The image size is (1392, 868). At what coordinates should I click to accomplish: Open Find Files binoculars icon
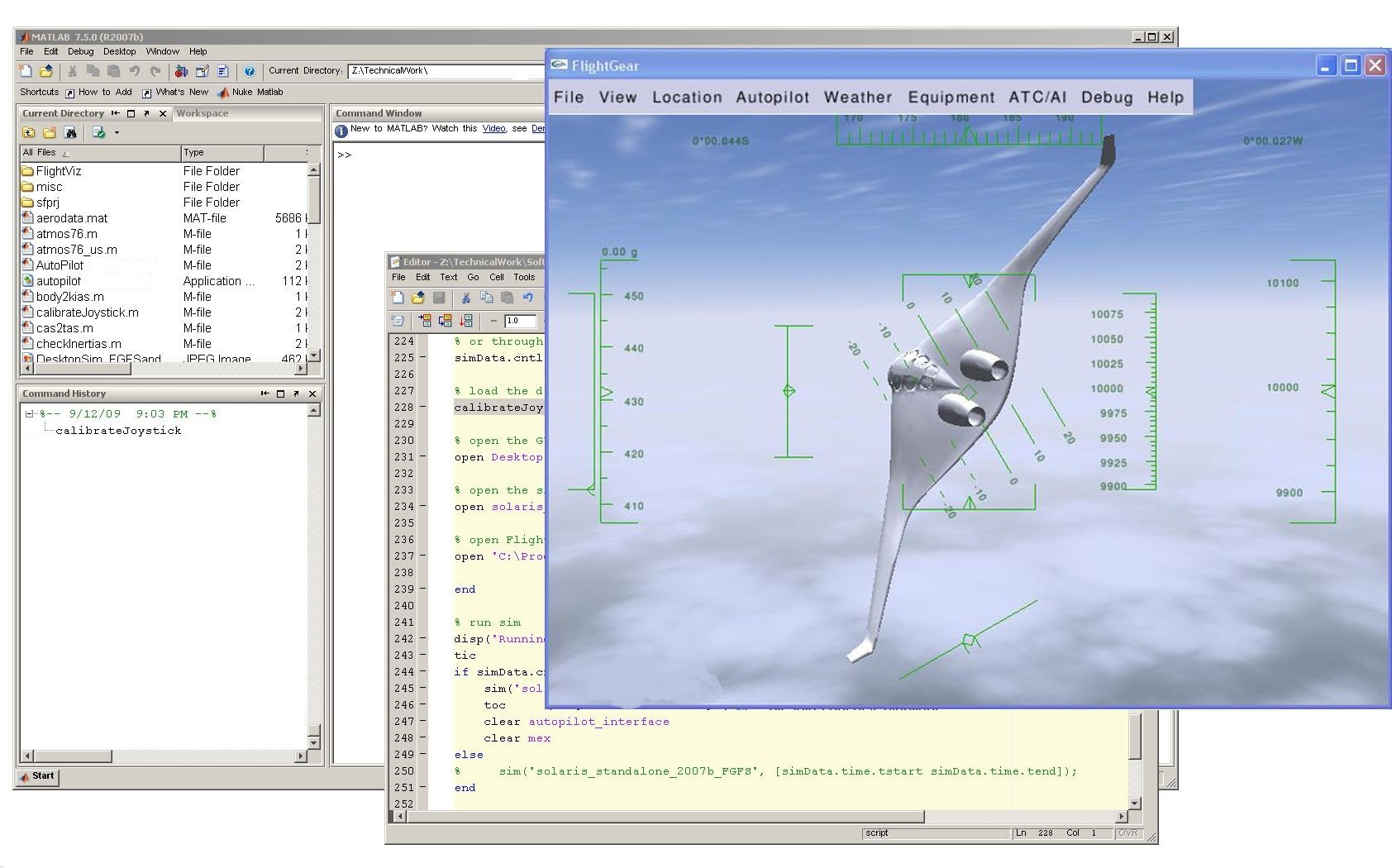pyautogui.click(x=70, y=132)
